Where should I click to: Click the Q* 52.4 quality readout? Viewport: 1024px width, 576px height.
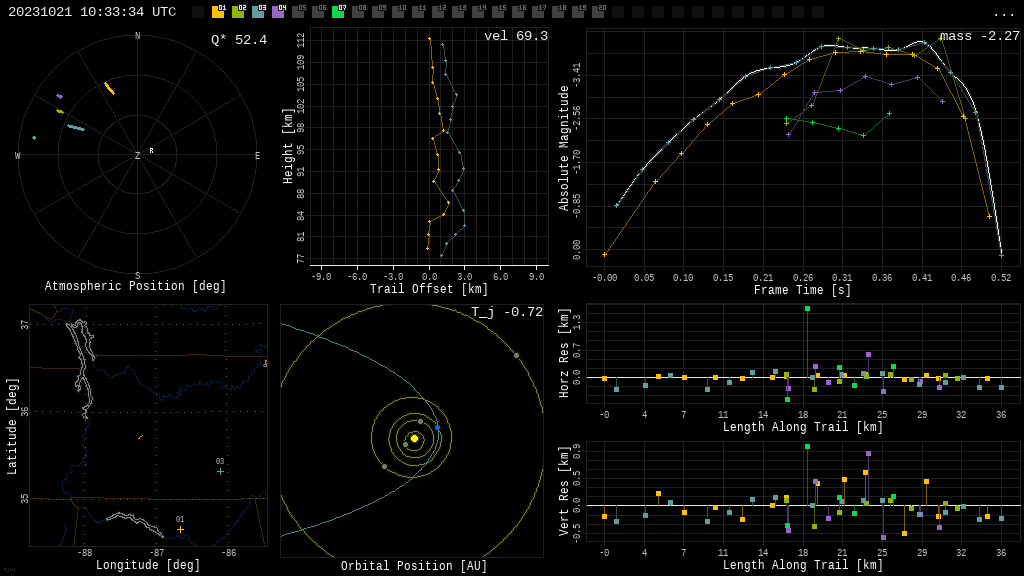click(238, 40)
